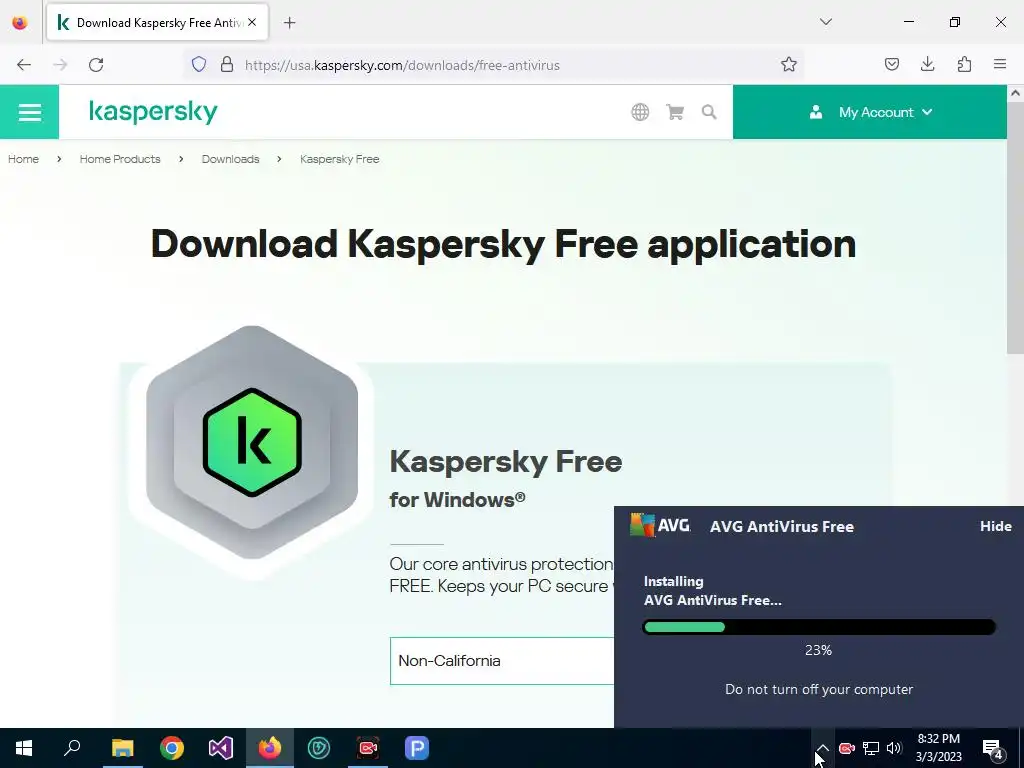Click the Kaspersky Free hexagon logo image

252,442
